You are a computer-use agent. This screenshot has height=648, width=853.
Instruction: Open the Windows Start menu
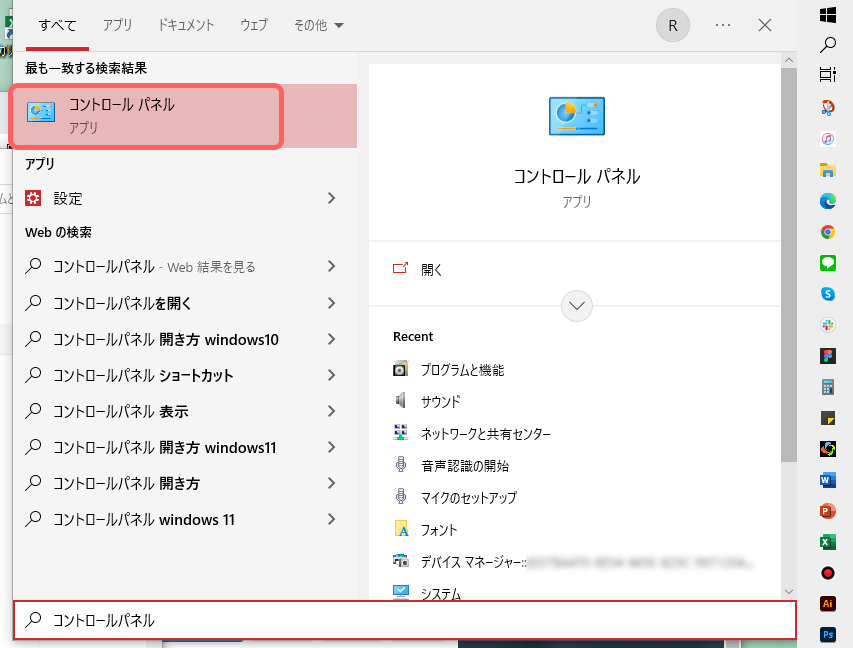[827, 15]
